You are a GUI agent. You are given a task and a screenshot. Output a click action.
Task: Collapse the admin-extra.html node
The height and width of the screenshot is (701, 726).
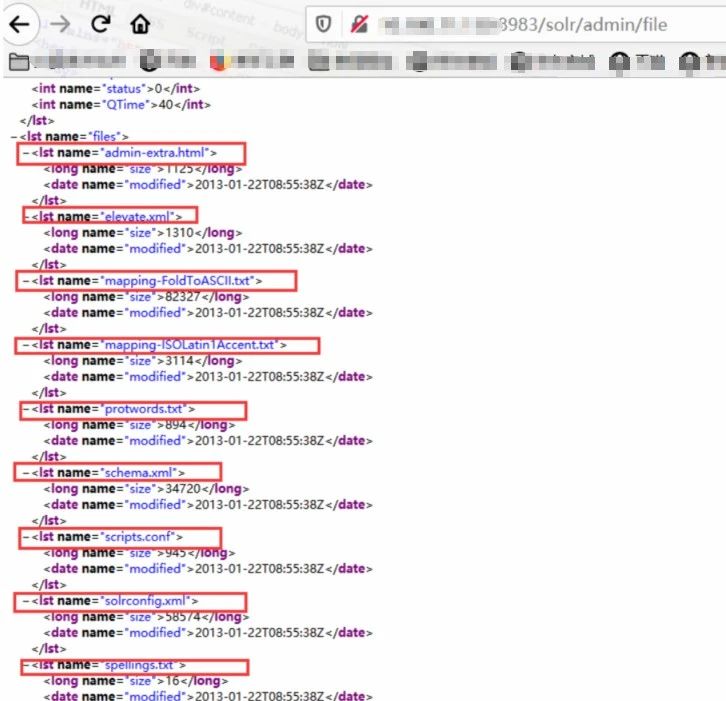point(24,153)
